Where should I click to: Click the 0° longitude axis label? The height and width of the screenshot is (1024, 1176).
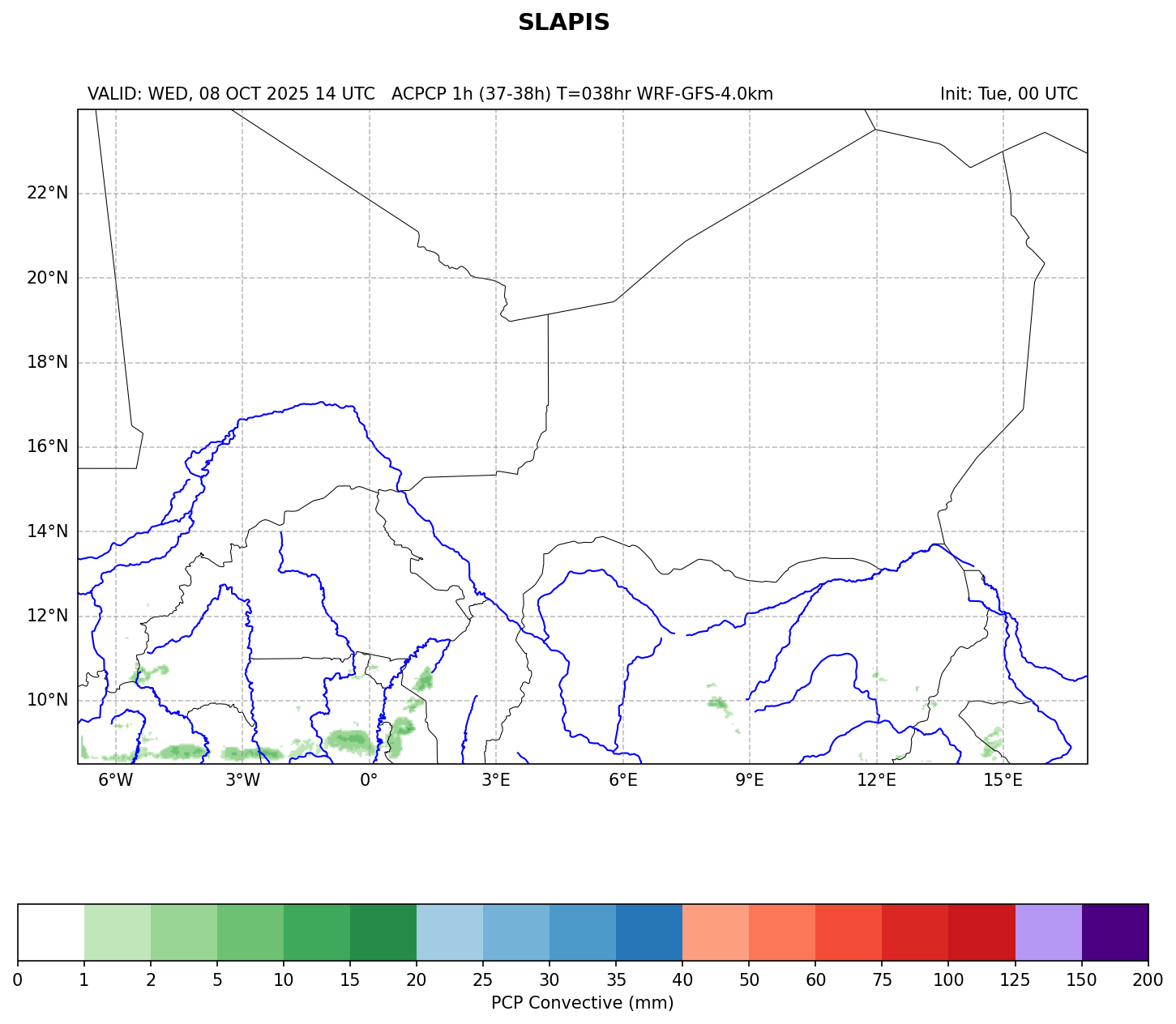pos(370,780)
